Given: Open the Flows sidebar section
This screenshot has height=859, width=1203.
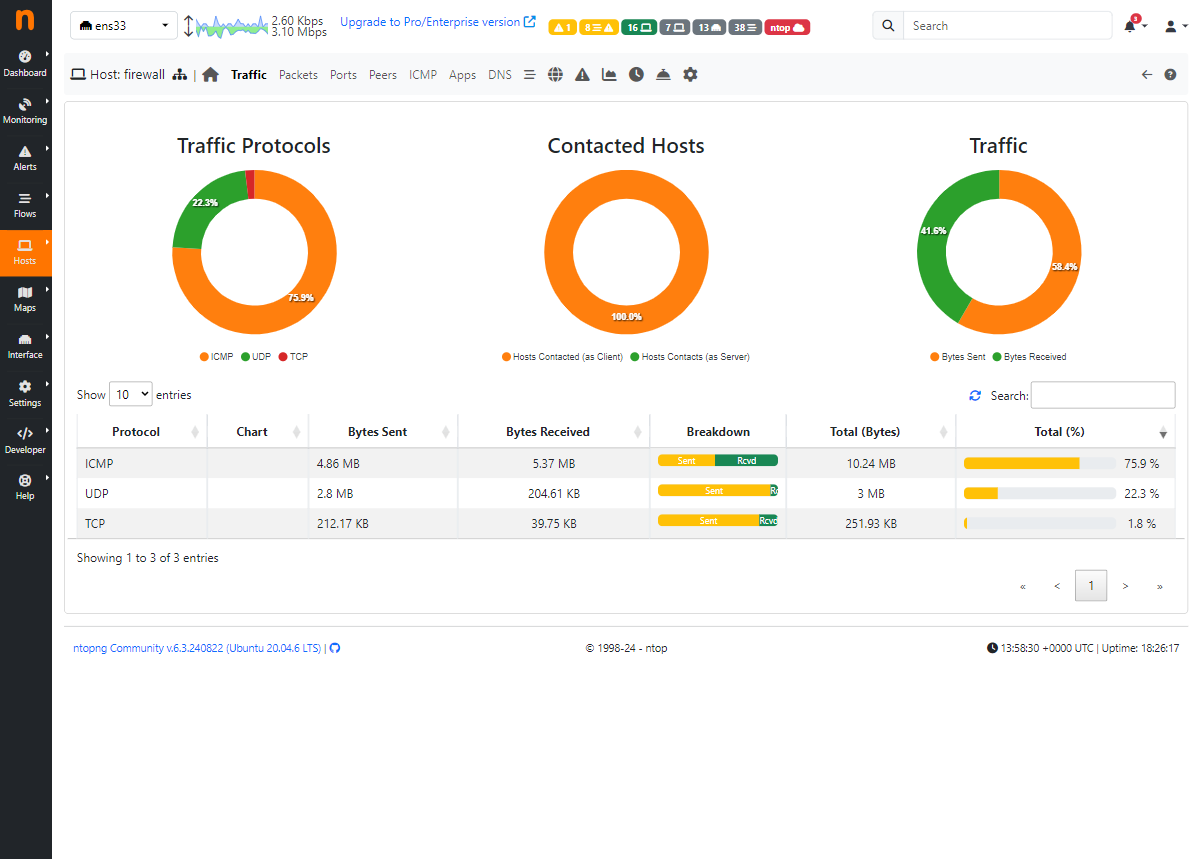Looking at the screenshot, I should (x=25, y=205).
